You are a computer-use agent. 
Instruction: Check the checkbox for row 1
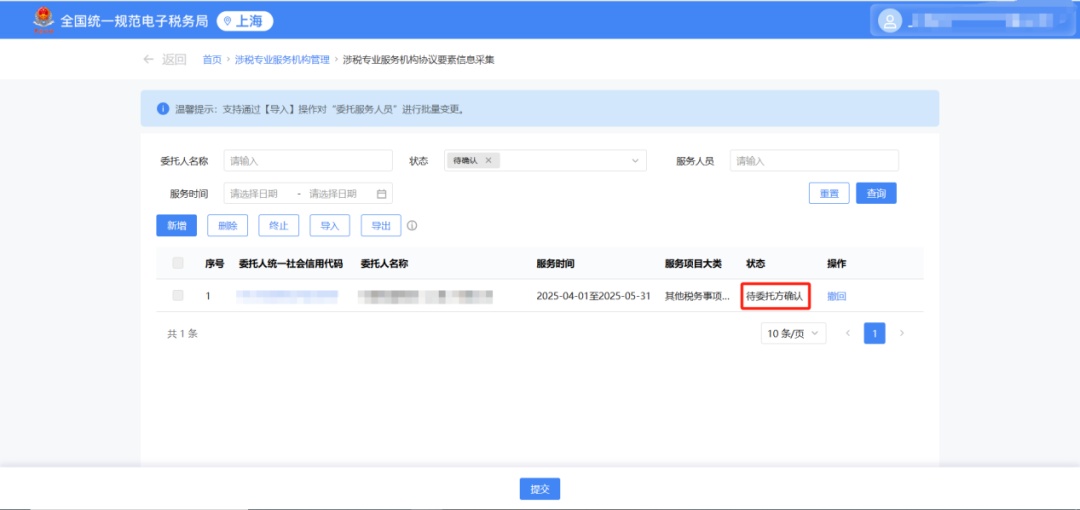(x=178, y=296)
